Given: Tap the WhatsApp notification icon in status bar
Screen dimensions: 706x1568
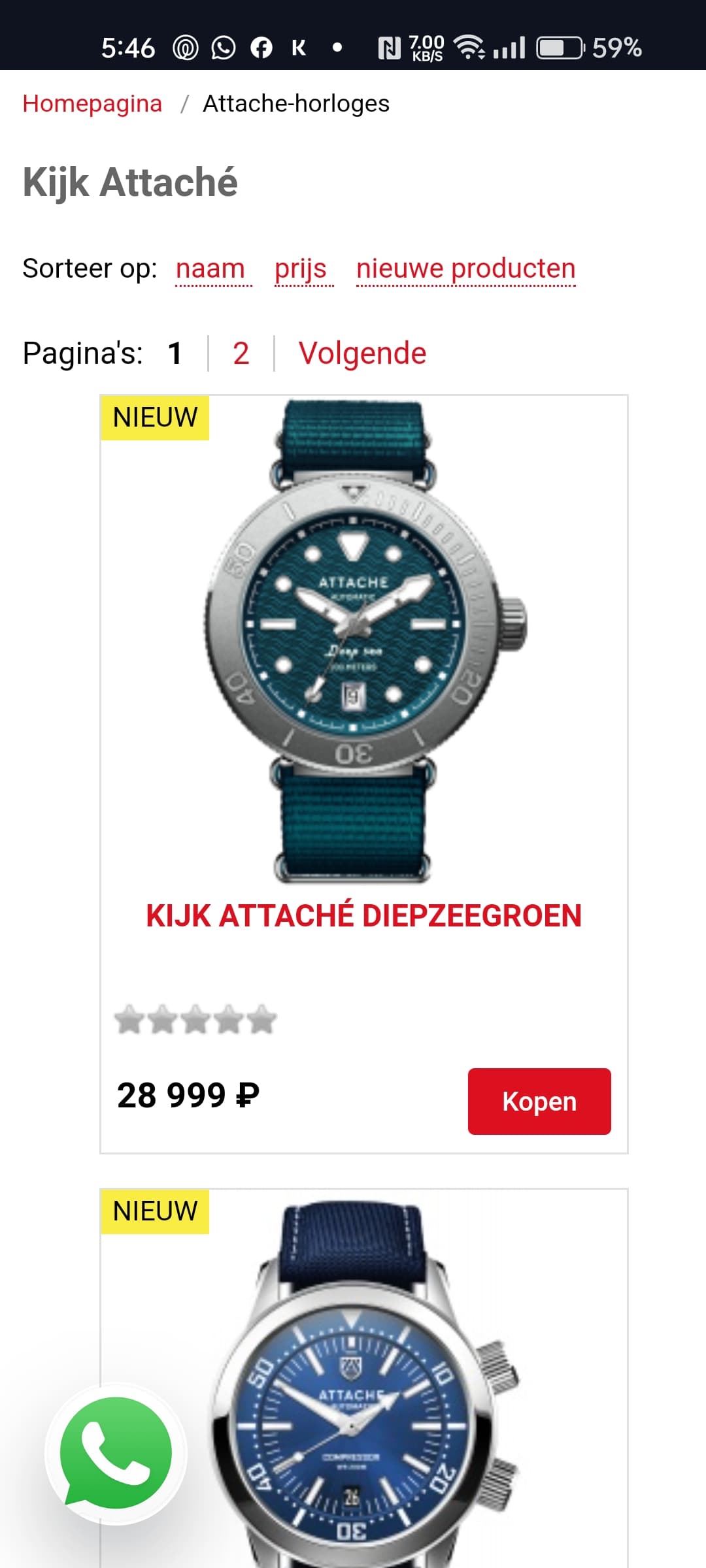Looking at the screenshot, I should coord(224,48).
